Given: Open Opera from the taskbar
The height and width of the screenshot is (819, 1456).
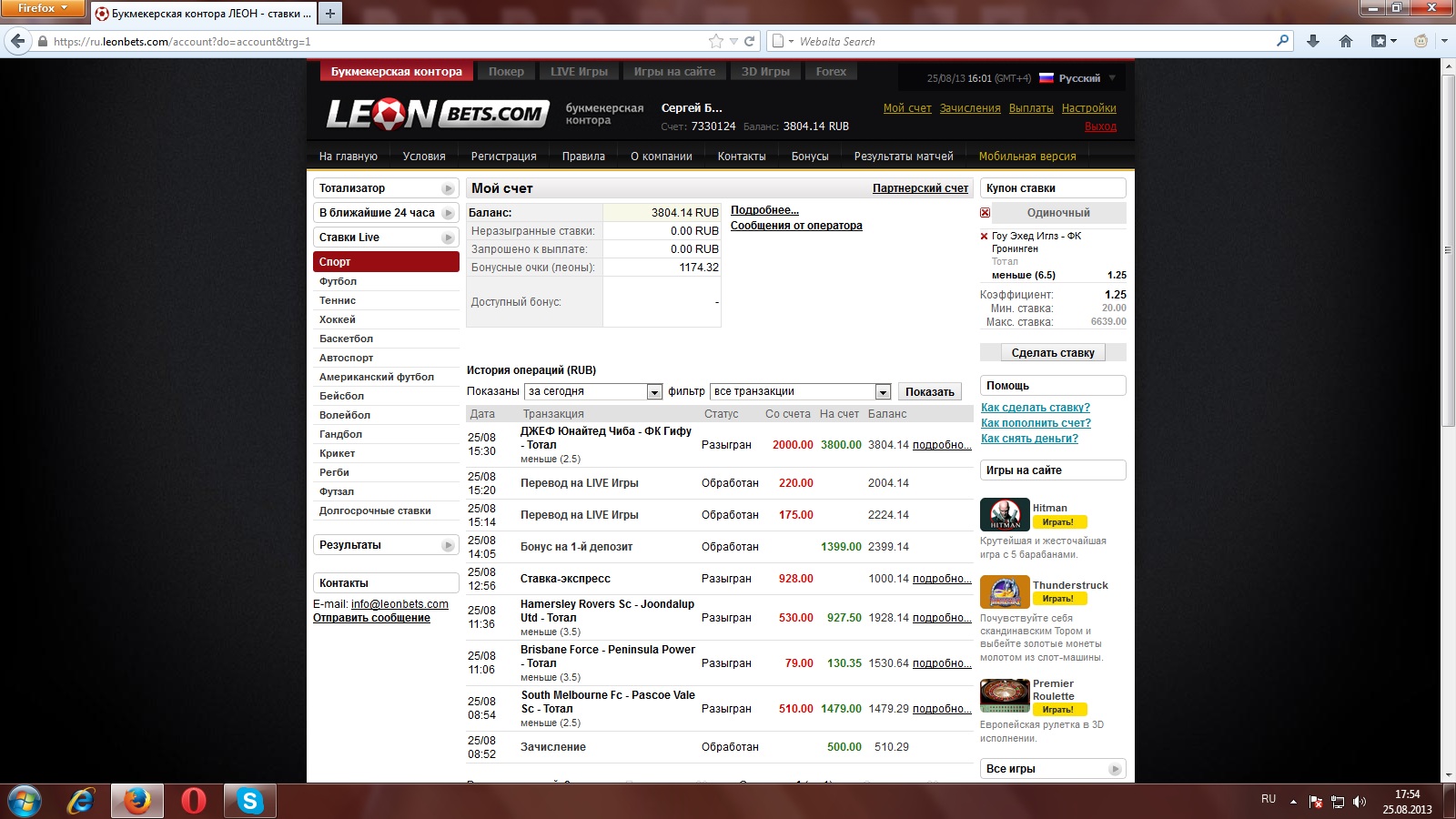Looking at the screenshot, I should (193, 801).
